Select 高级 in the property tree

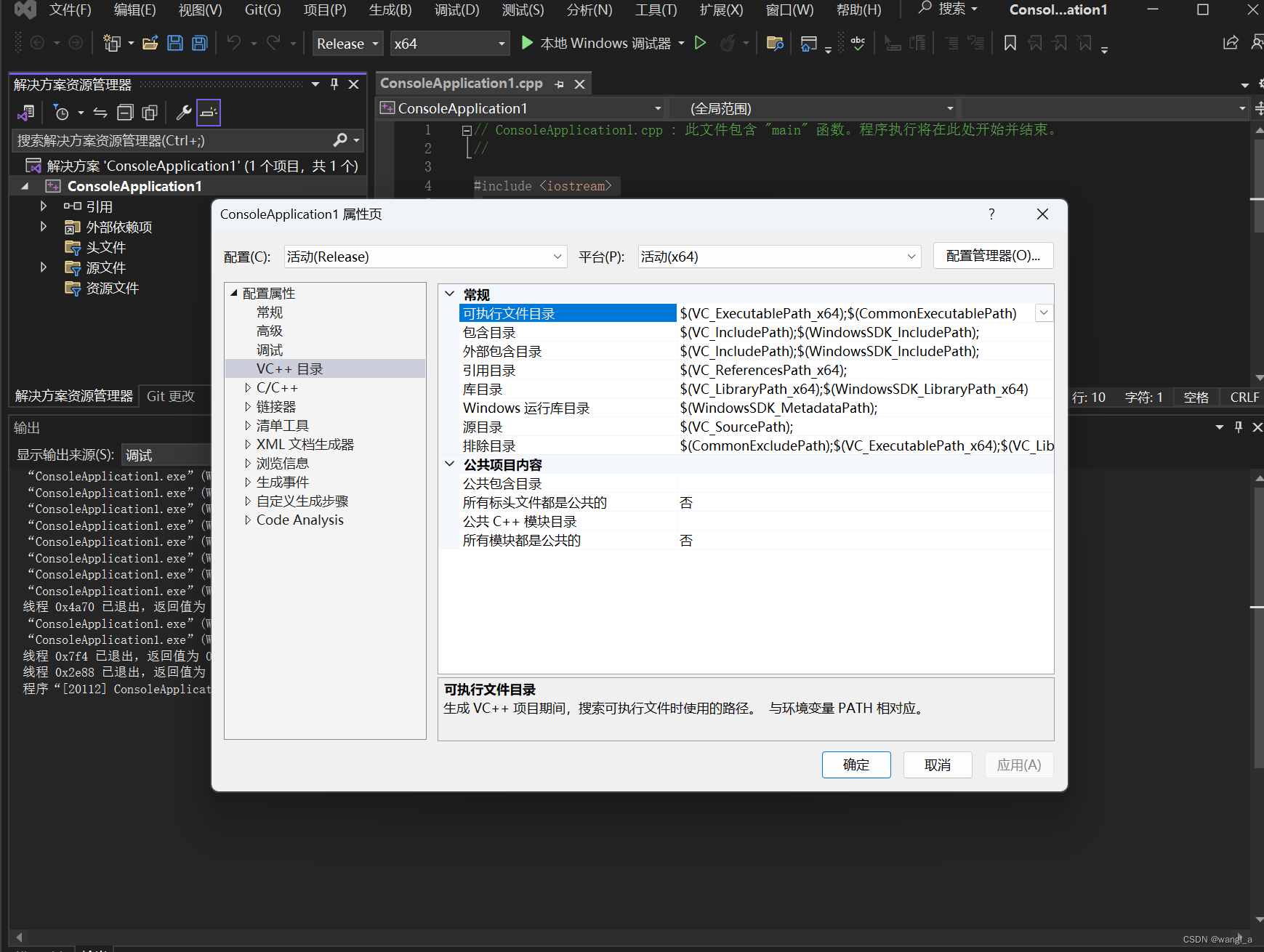click(270, 331)
